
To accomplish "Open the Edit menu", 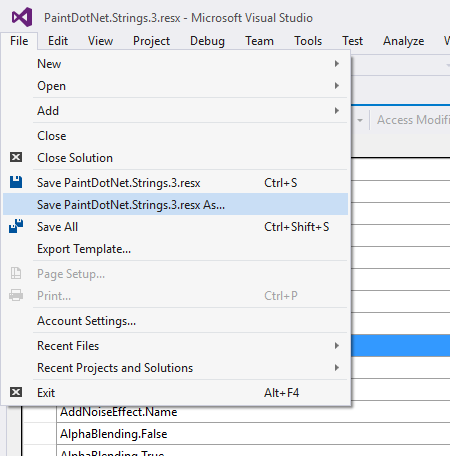I will pyautogui.click(x=58, y=41).
